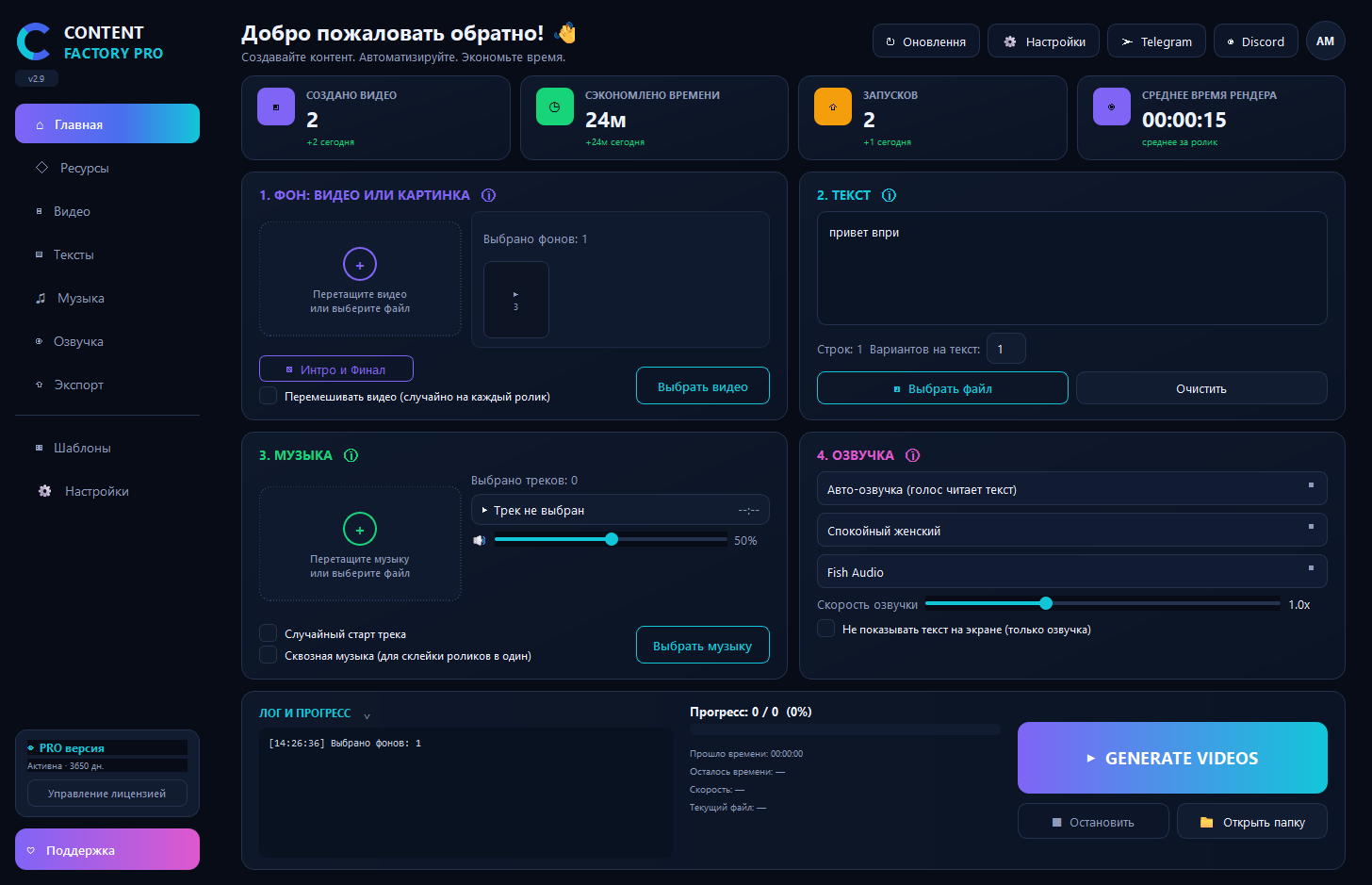Open the Авто-озвучка mode dropdown
This screenshot has height=885, width=1372.
pyautogui.click(x=1071, y=488)
